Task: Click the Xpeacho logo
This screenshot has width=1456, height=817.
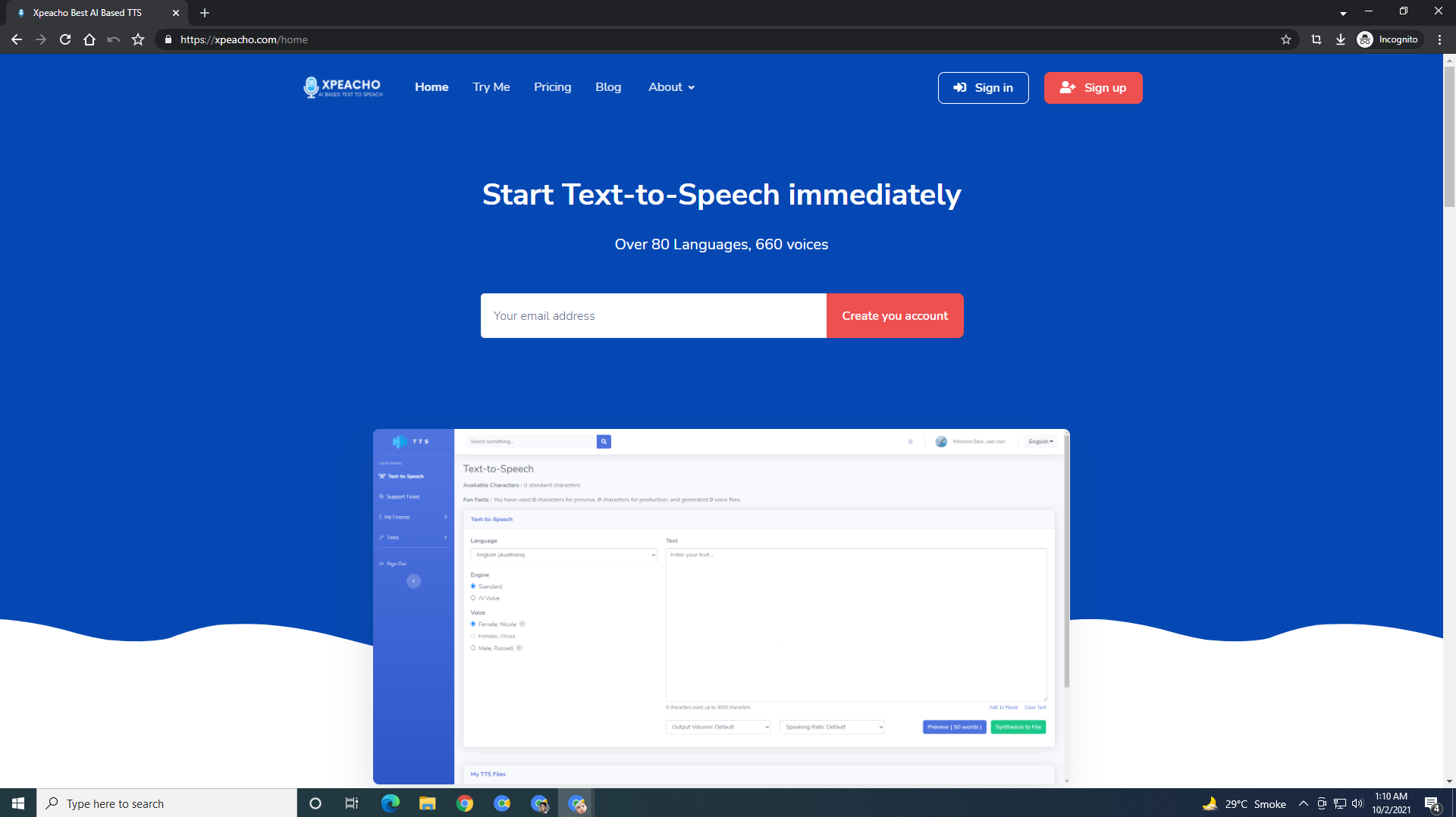Action: [x=343, y=87]
